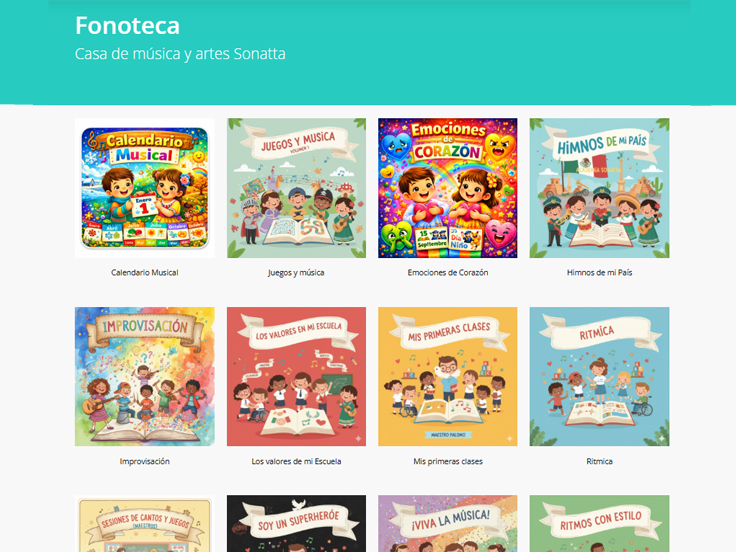Choose the Mis primeras clases cover
The image size is (736, 552).
coord(448,376)
